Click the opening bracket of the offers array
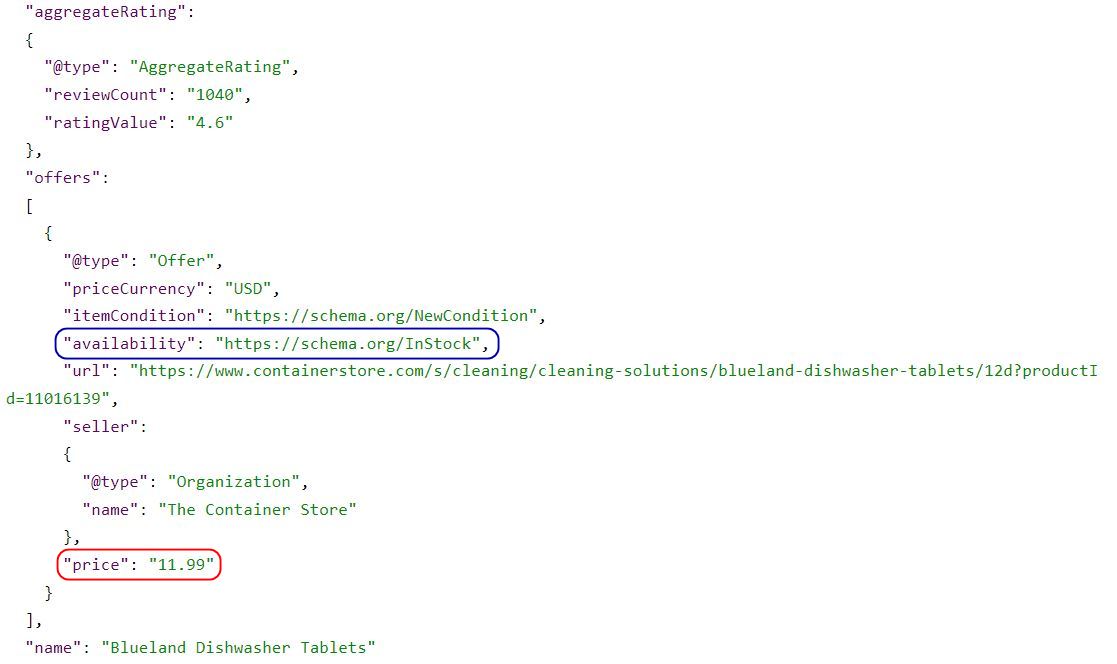The width and height of the screenshot is (1117, 664). pos(28,205)
